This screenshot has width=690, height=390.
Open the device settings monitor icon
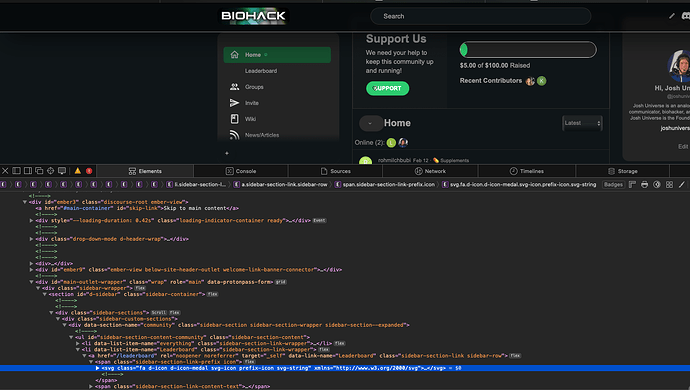[x=62, y=171]
